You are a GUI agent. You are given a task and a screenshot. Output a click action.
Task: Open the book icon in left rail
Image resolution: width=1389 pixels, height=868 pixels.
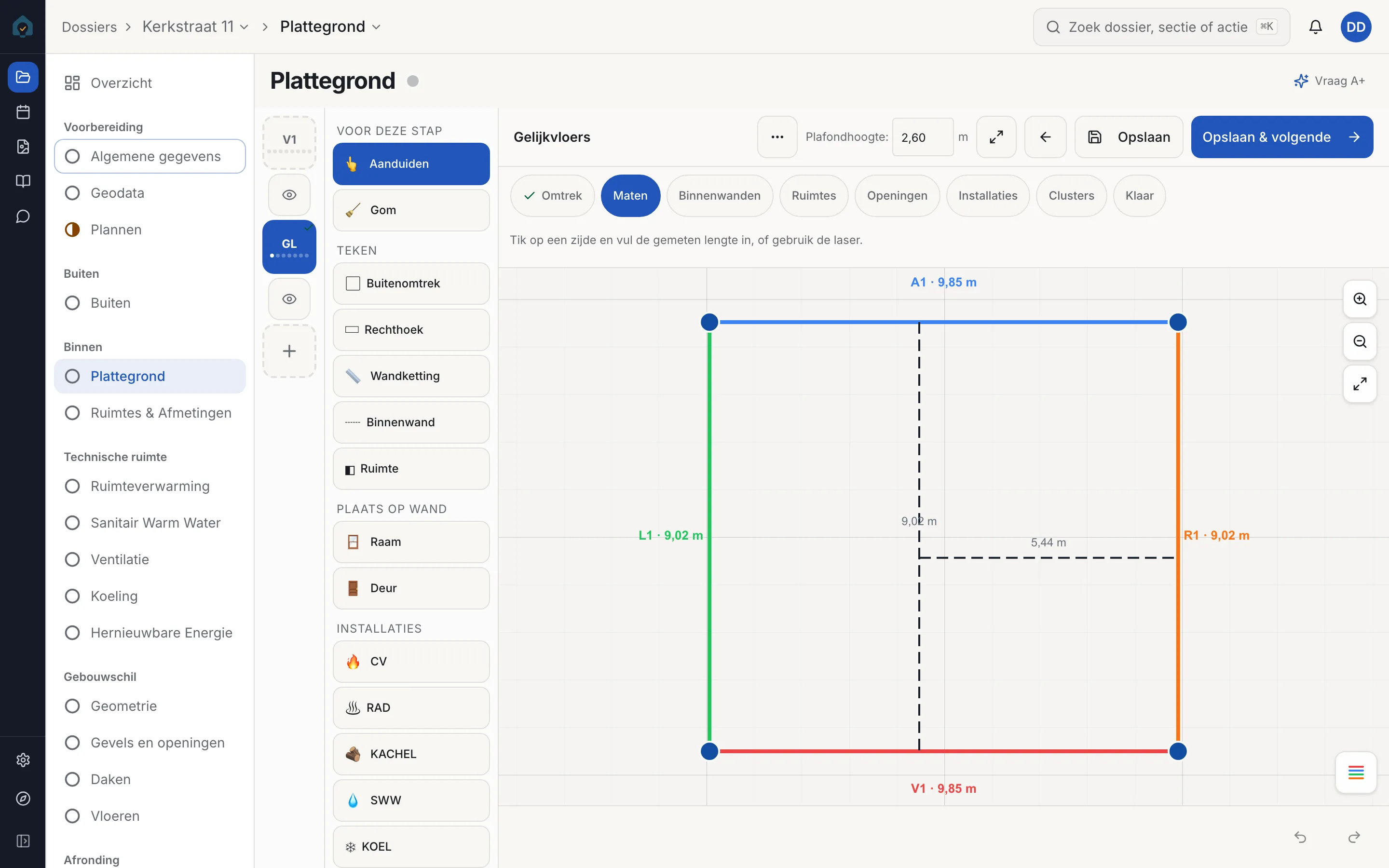pyautogui.click(x=23, y=181)
